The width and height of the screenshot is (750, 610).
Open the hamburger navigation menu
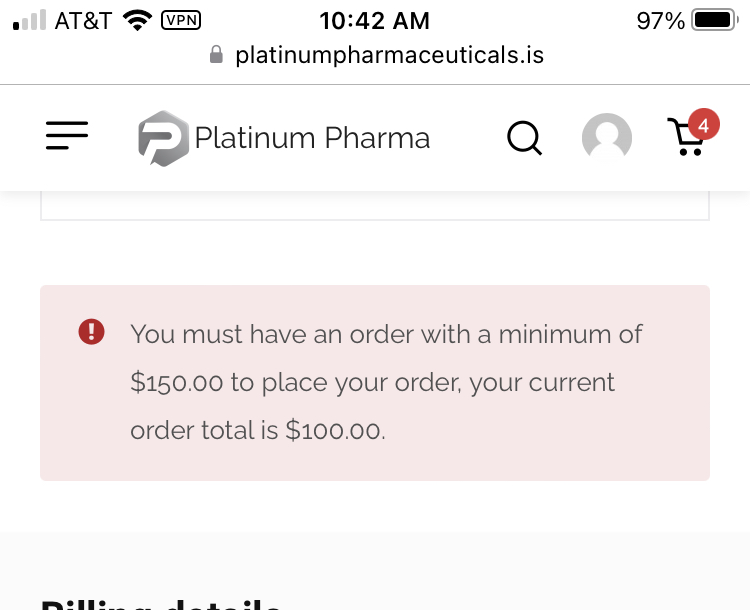pos(67,136)
